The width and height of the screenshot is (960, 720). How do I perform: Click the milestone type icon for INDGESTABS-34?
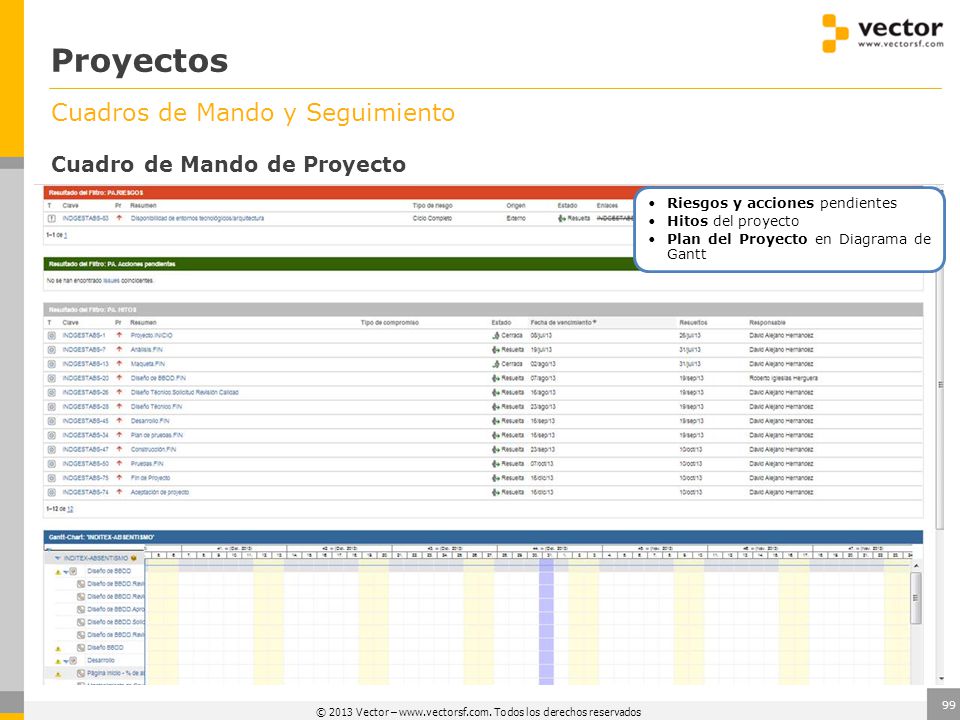tap(51, 435)
